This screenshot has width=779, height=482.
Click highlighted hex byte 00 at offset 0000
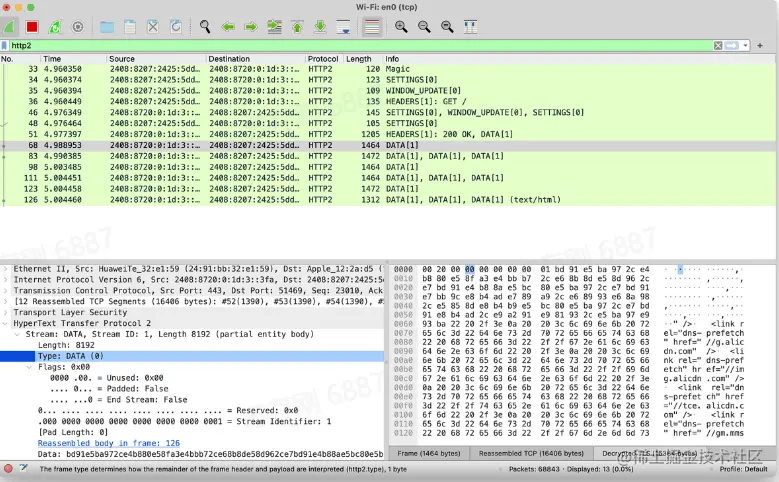point(469,269)
